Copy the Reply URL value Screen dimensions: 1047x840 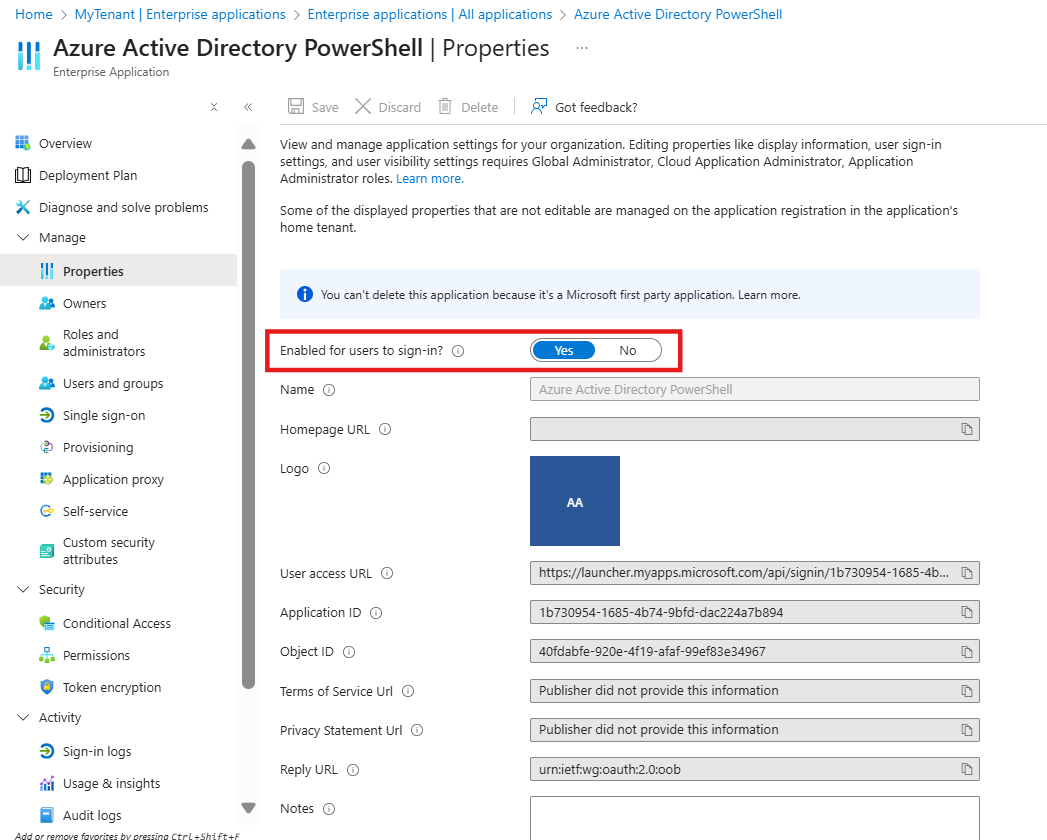click(966, 769)
